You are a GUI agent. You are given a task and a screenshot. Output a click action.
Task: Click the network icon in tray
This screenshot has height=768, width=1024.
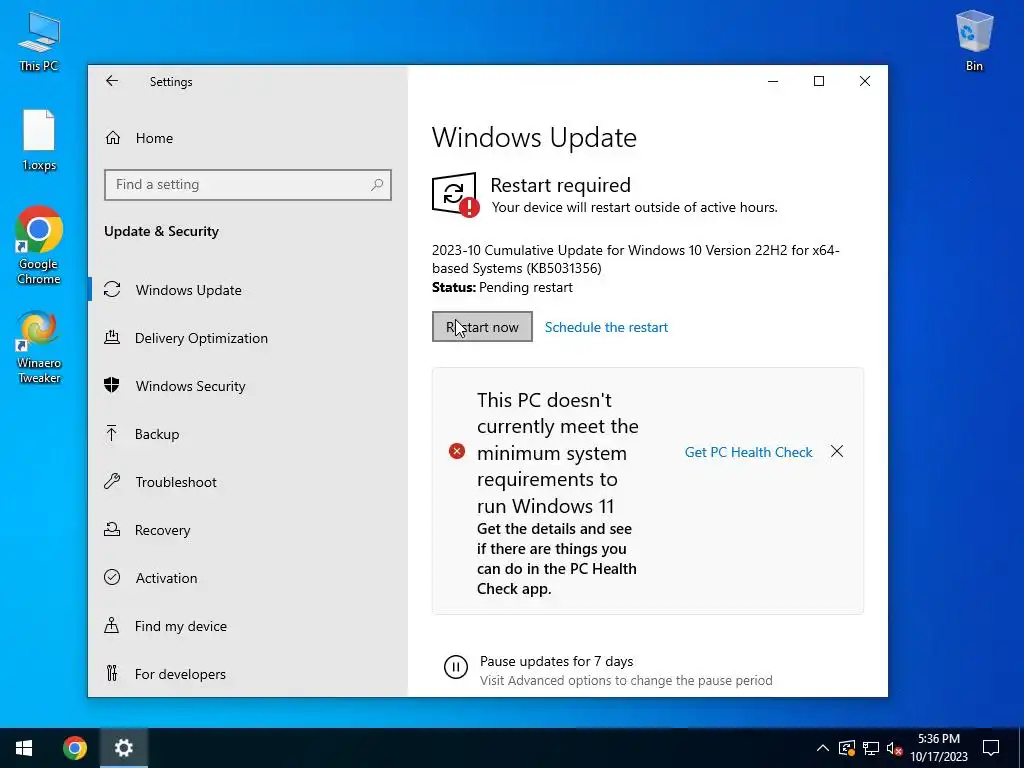click(871, 748)
